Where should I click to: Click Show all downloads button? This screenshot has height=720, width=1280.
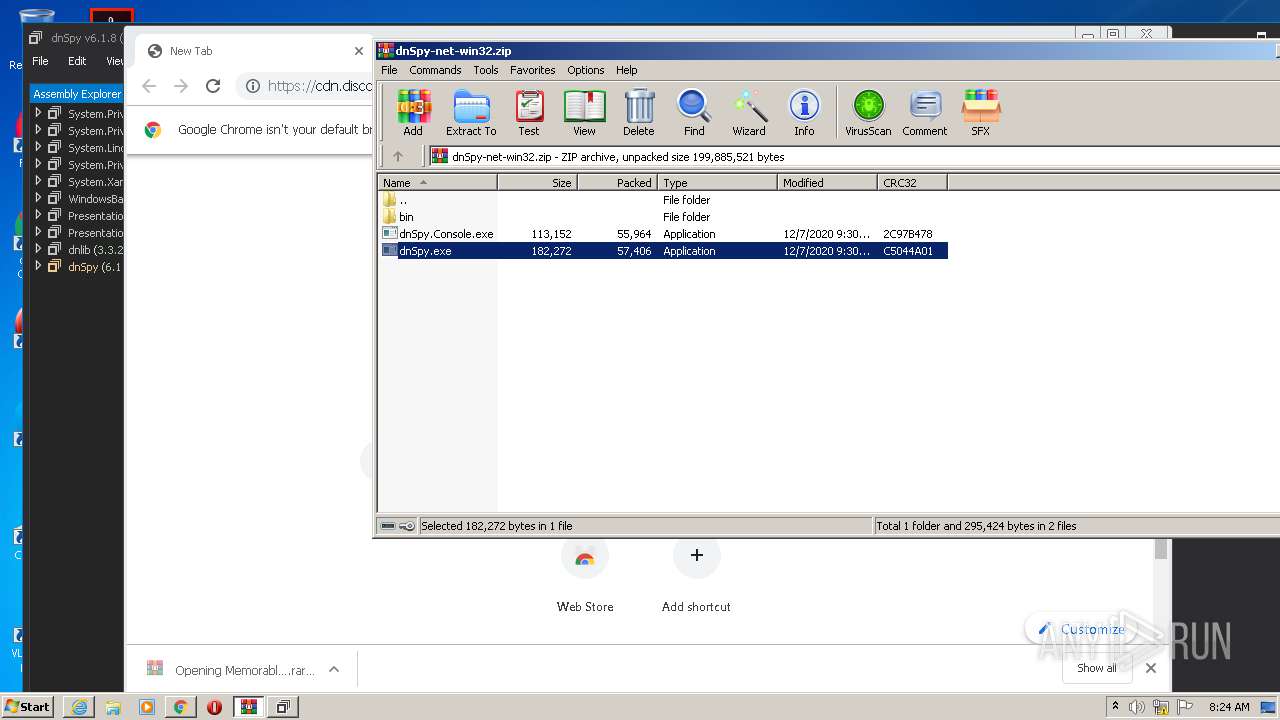click(x=1097, y=668)
